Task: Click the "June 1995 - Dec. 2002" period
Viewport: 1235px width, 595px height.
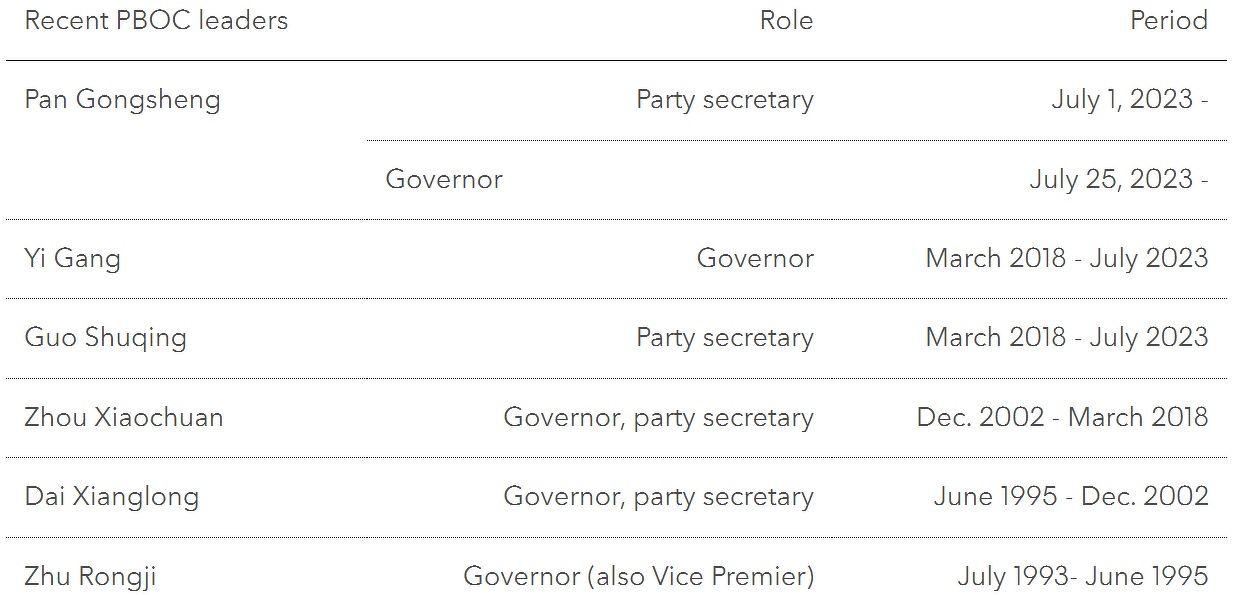Action: (x=1070, y=496)
